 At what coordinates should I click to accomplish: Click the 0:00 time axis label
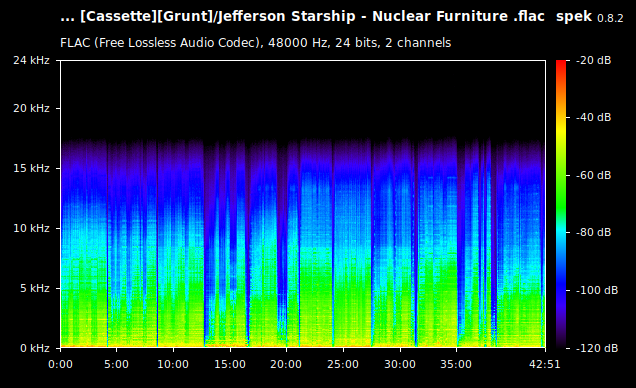coord(60,364)
